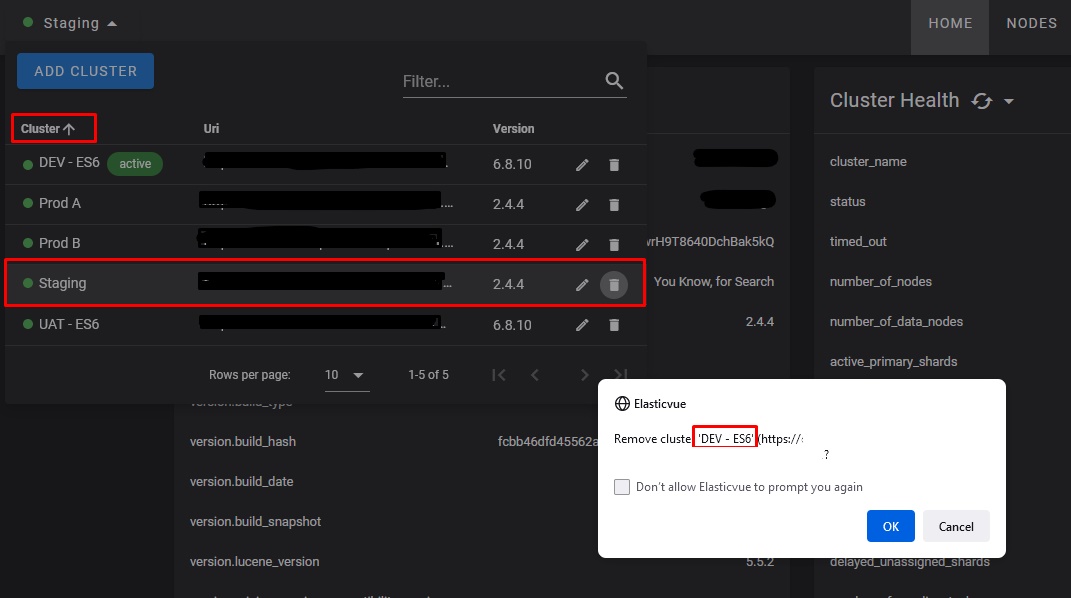The height and width of the screenshot is (598, 1071).
Task: Go to the next pagination page
Action: (584, 374)
